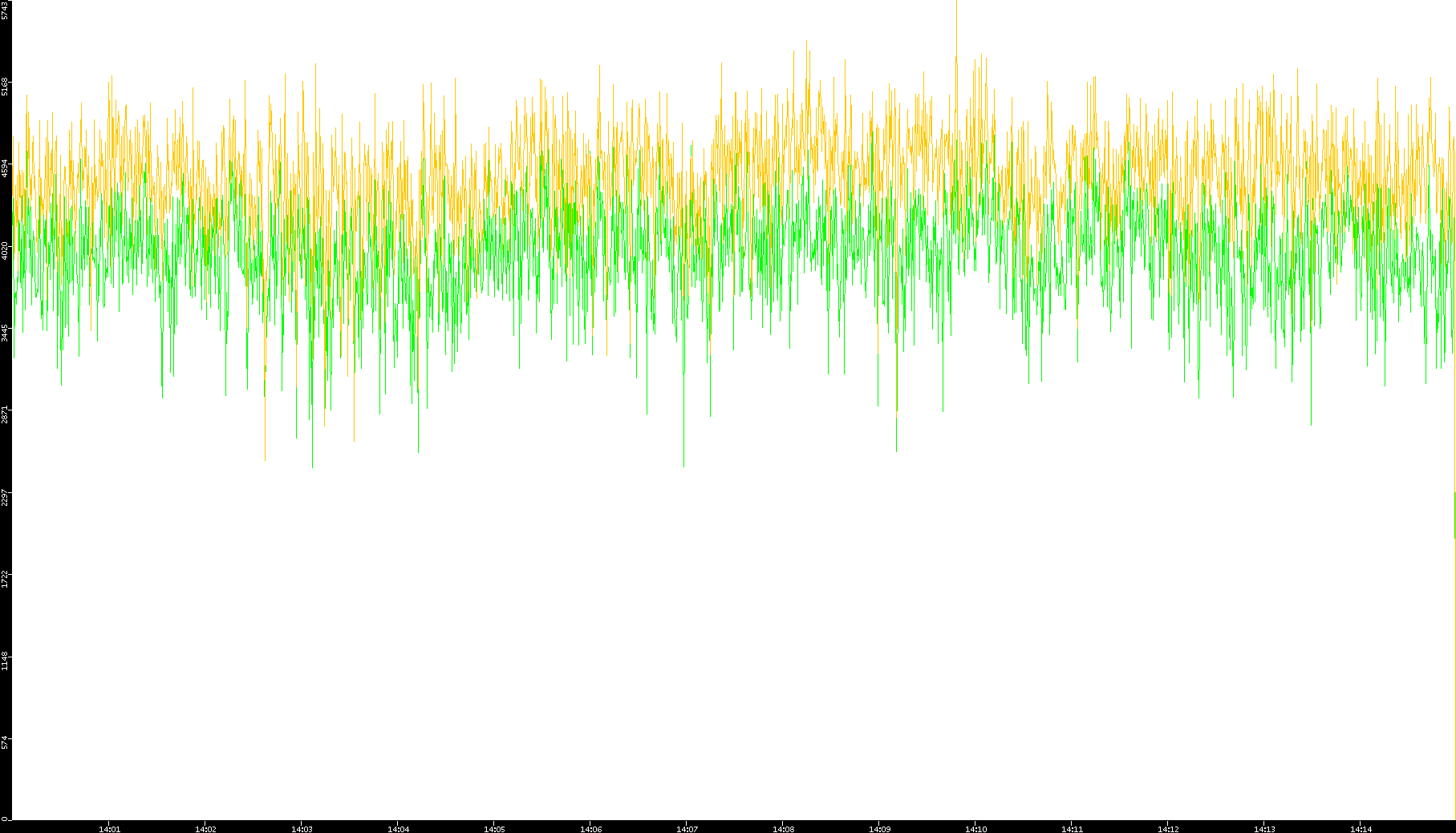This screenshot has height=833, width=1456.
Task: Click the 14:13 timestamp on the axis
Action: pos(1264,829)
